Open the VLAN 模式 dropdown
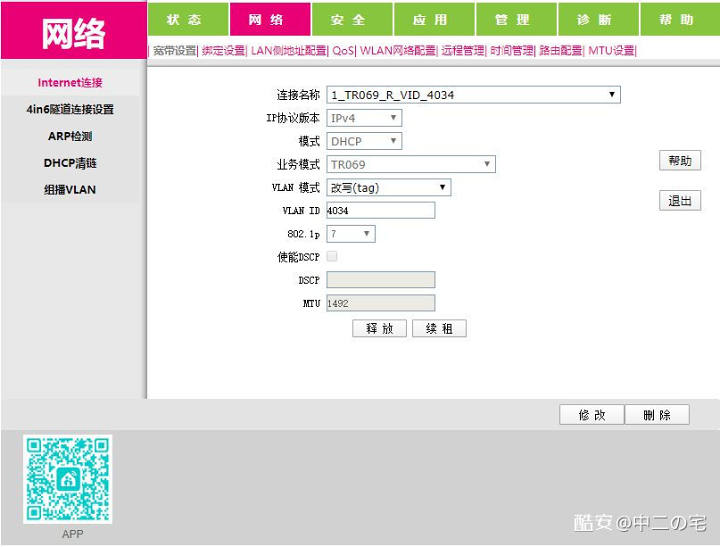The height and width of the screenshot is (547, 720). click(x=389, y=187)
